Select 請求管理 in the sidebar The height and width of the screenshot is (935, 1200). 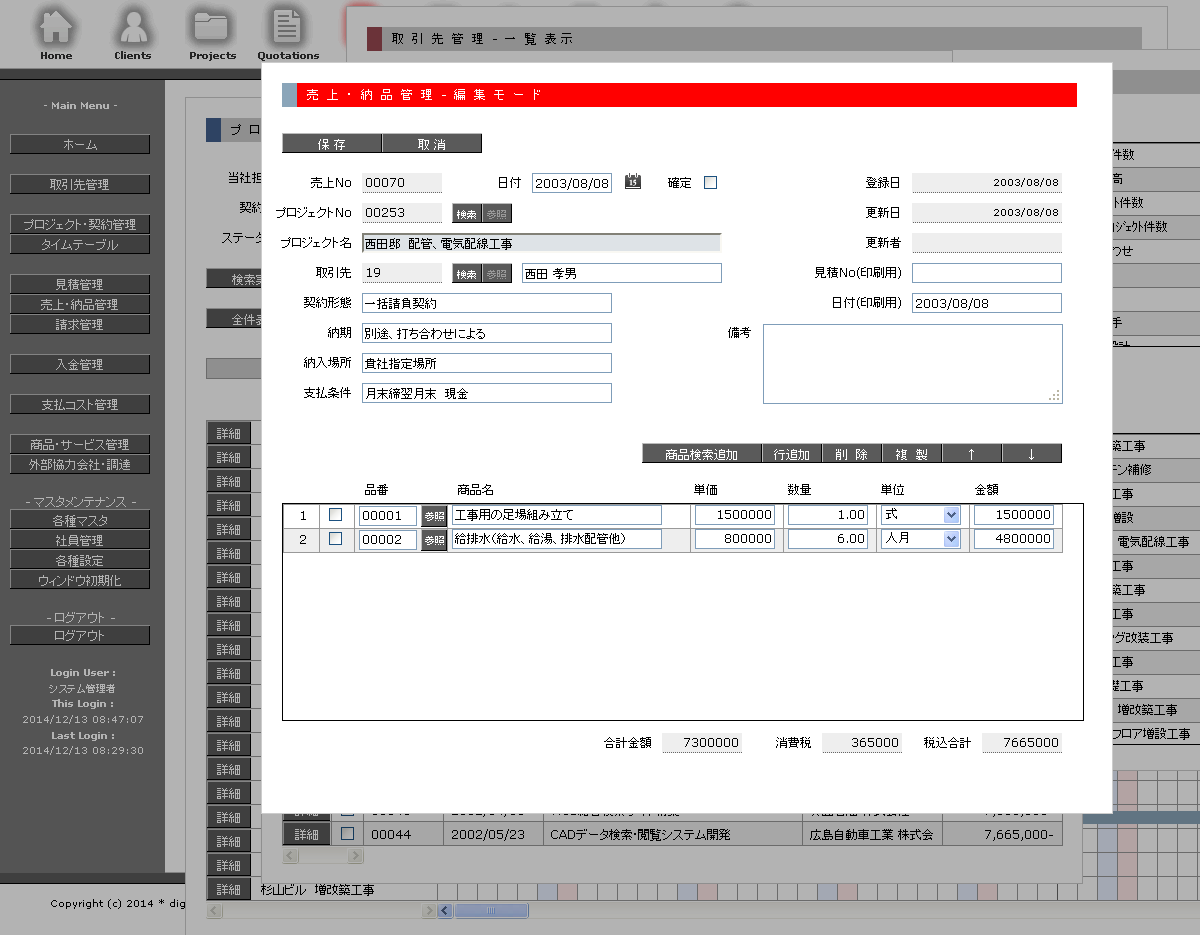click(80, 325)
